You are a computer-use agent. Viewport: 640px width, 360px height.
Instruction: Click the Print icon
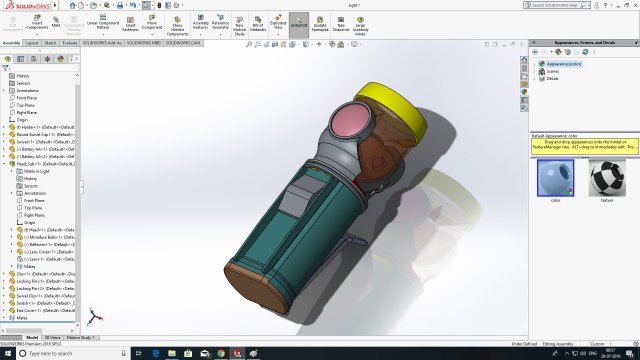(x=120, y=5)
